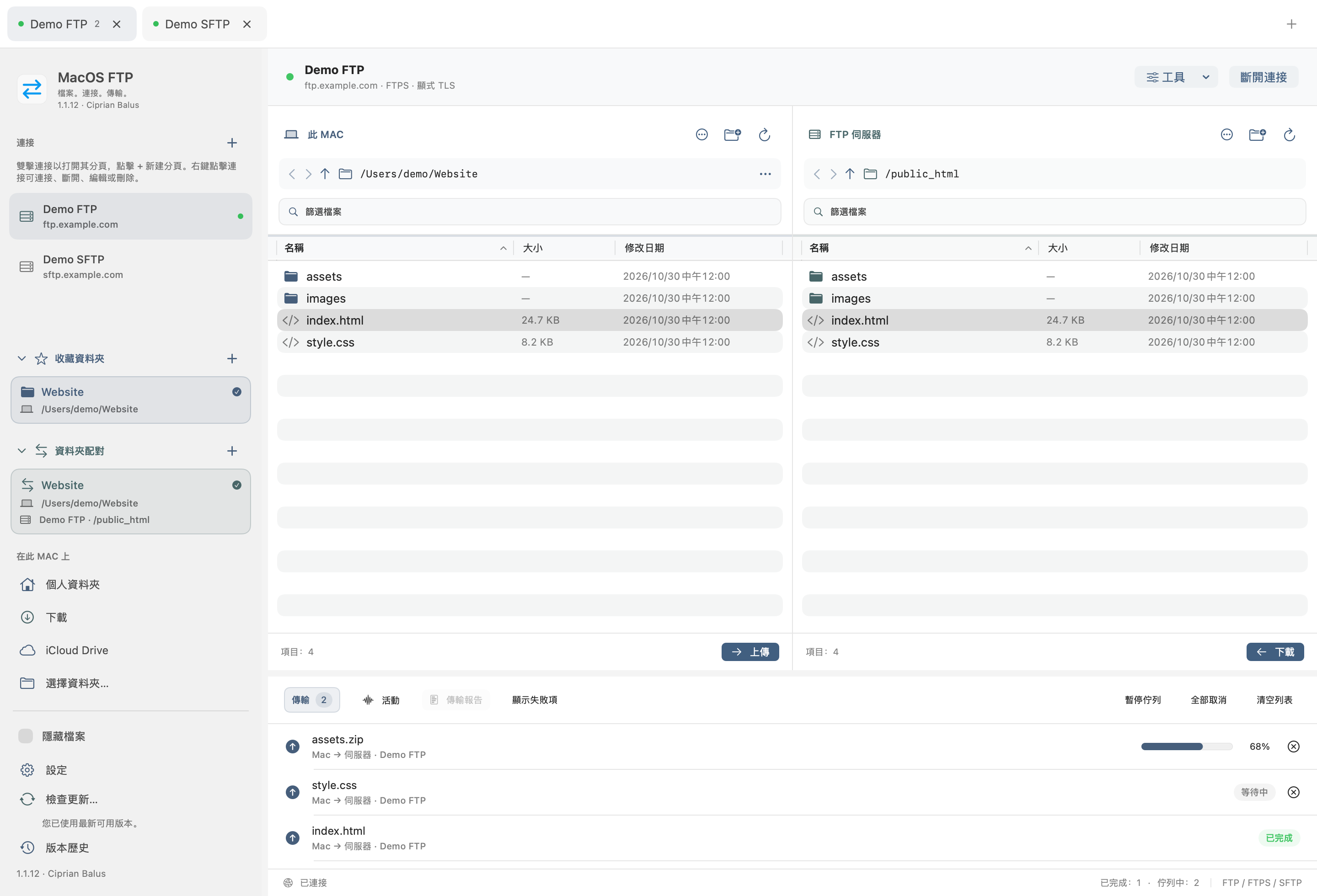
Task: Add a new connection with the plus icon
Action: click(x=232, y=143)
